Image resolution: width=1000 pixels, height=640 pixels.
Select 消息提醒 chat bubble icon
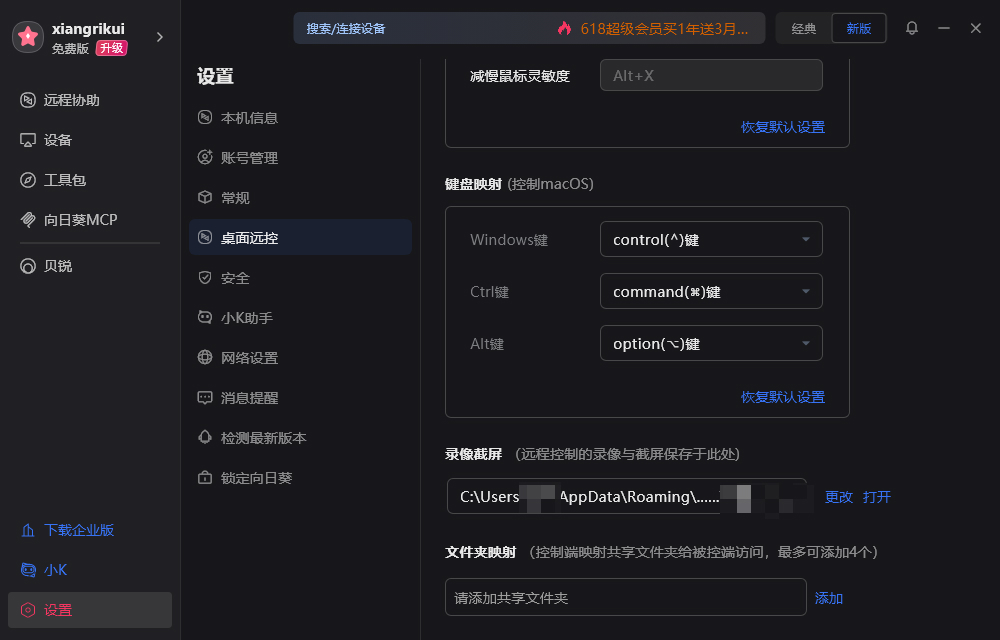point(205,398)
